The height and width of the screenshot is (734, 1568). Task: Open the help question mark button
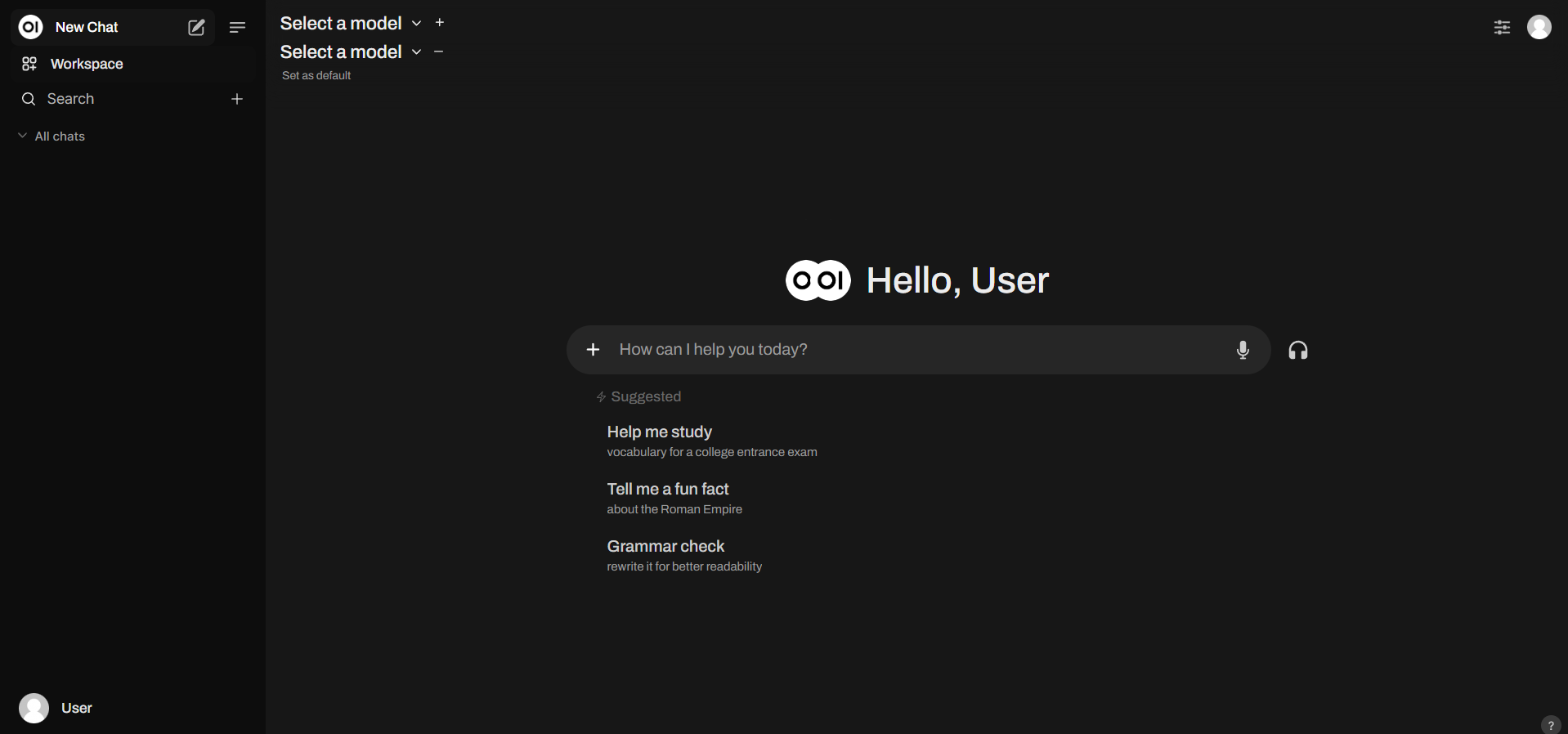coord(1550,725)
